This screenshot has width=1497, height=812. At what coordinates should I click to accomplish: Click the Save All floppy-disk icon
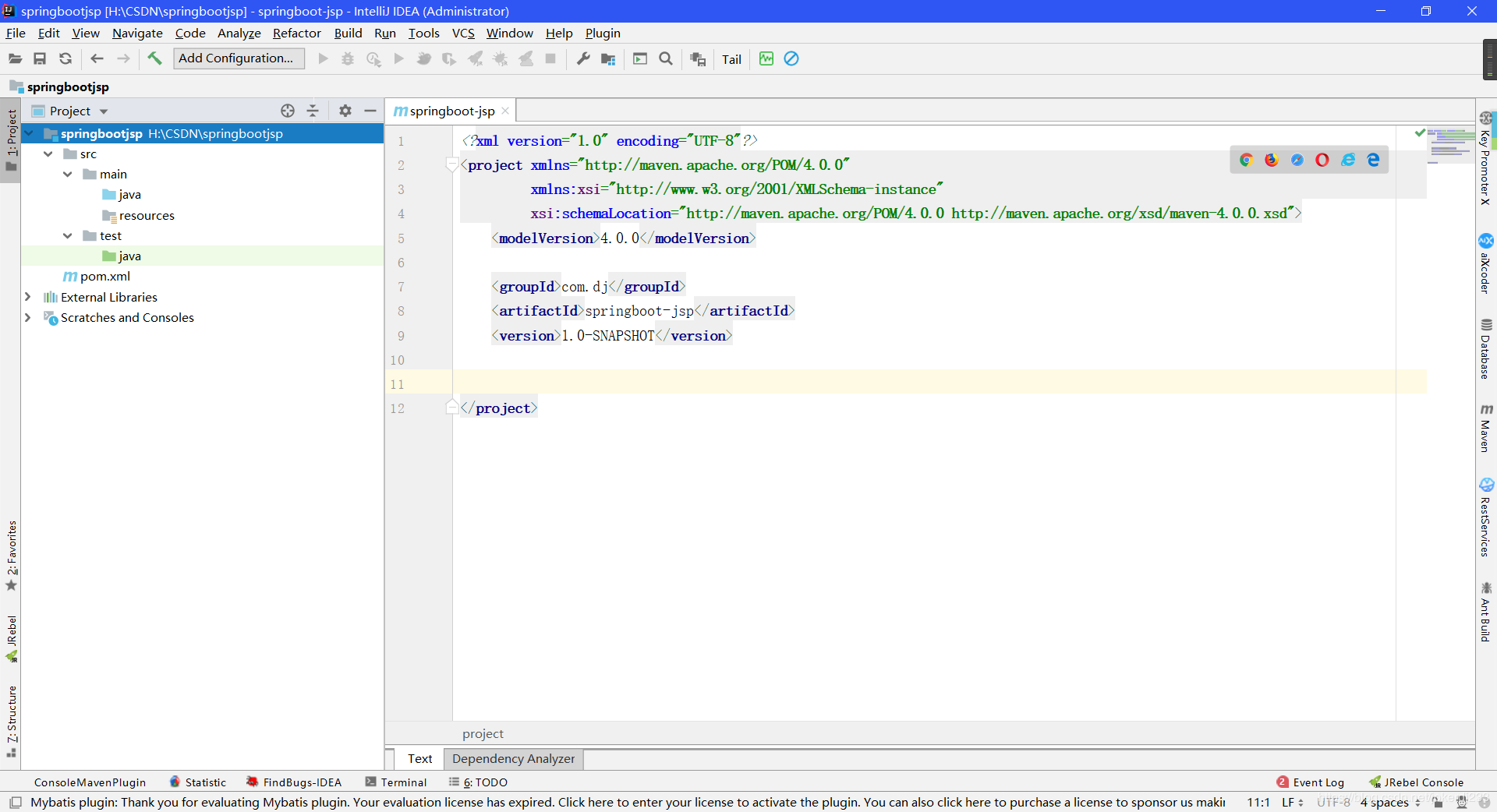40,58
